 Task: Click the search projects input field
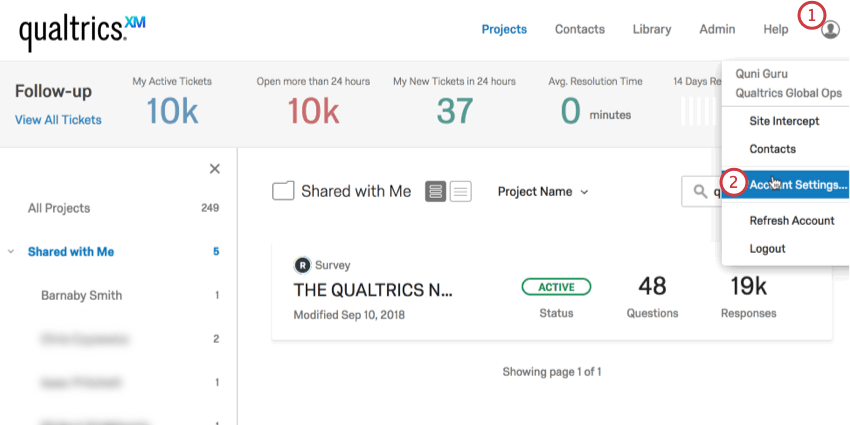701,191
